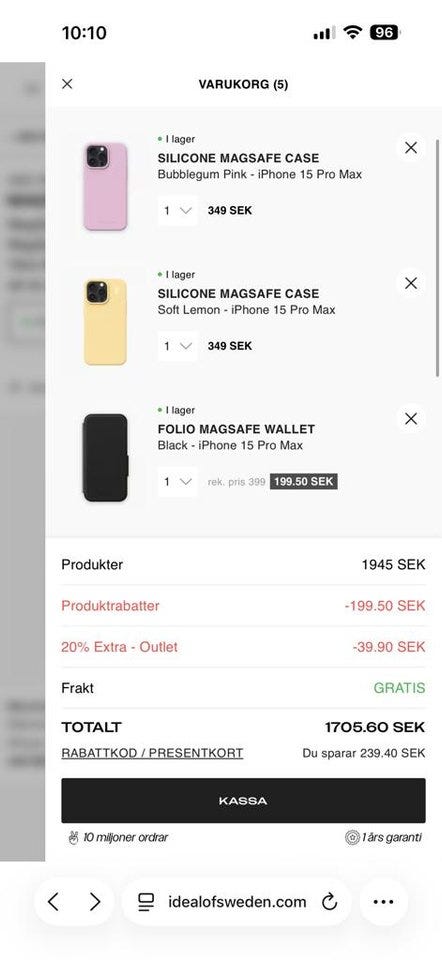Open the page reader icon in the address bar
This screenshot has width=442, height=960.
point(146,901)
